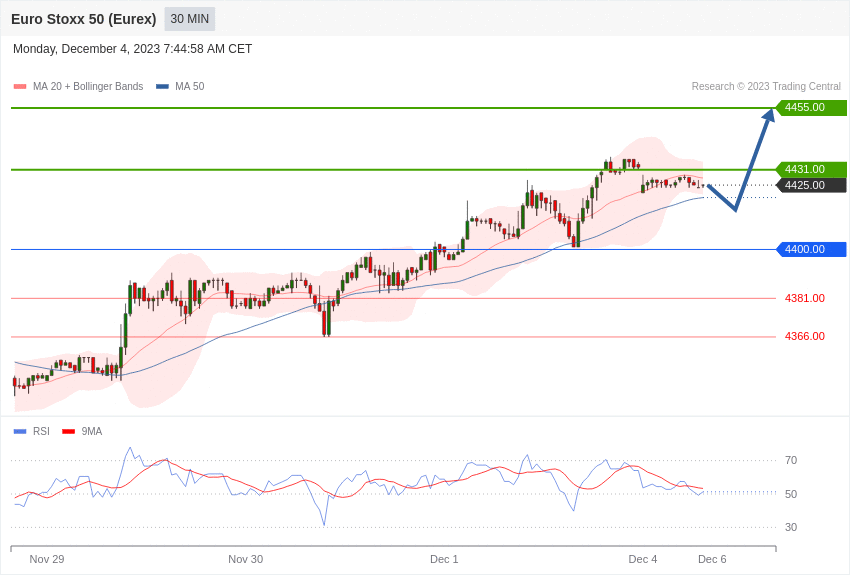The width and height of the screenshot is (850, 576).
Task: Click the Euro Stoxx 50 (Eurex) title
Action: [x=84, y=19]
